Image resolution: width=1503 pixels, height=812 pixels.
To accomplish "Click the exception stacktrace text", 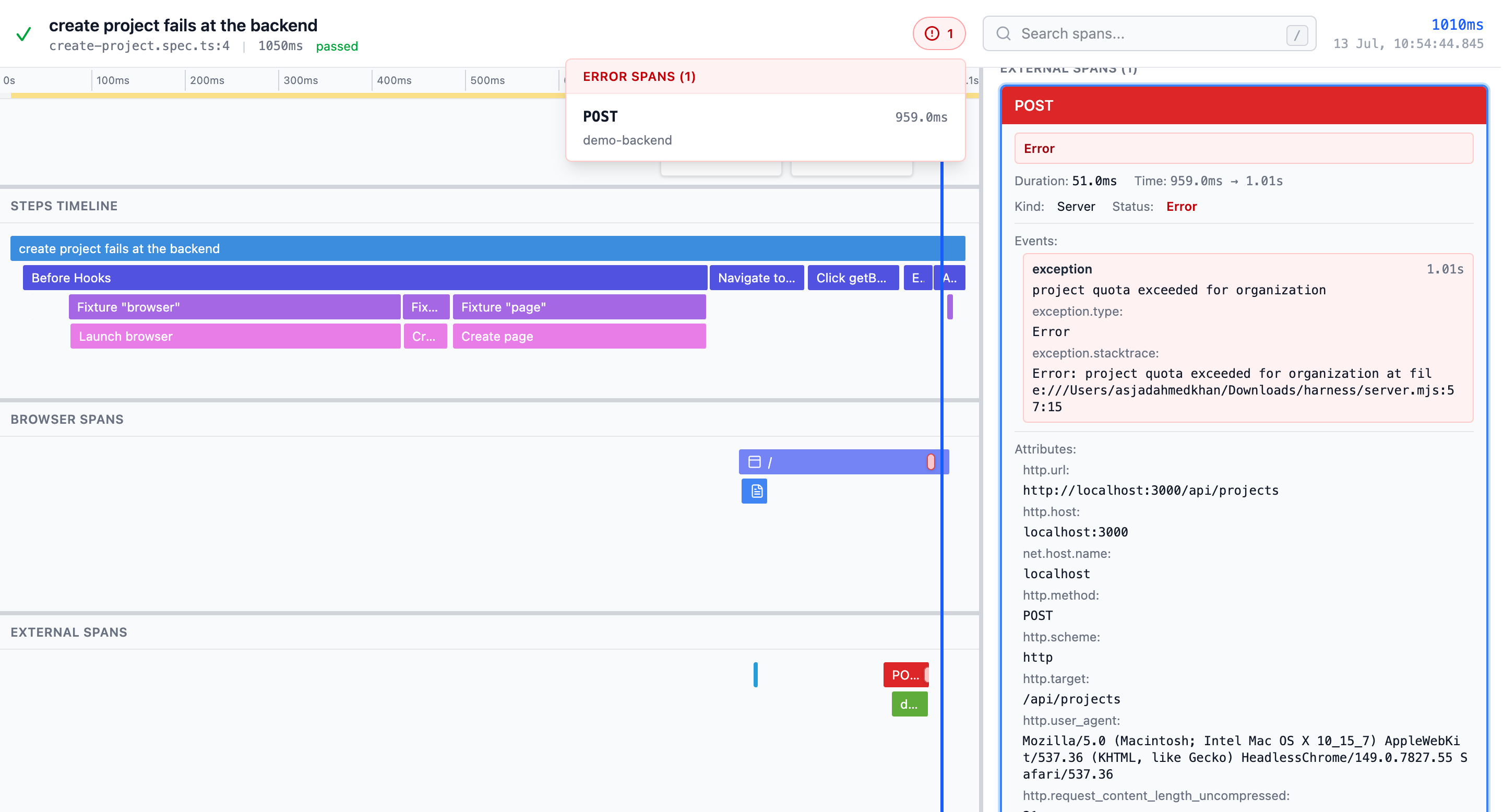I will 1243,390.
